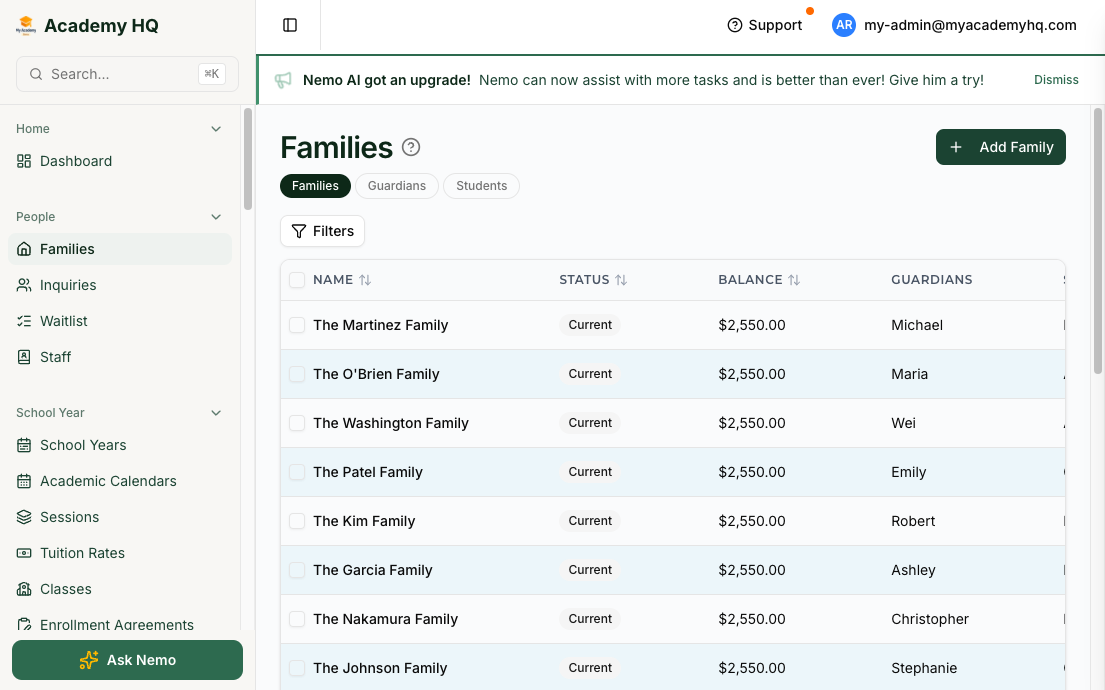
Task: Click the Ask Nemo sparkle icon
Action: click(89, 660)
